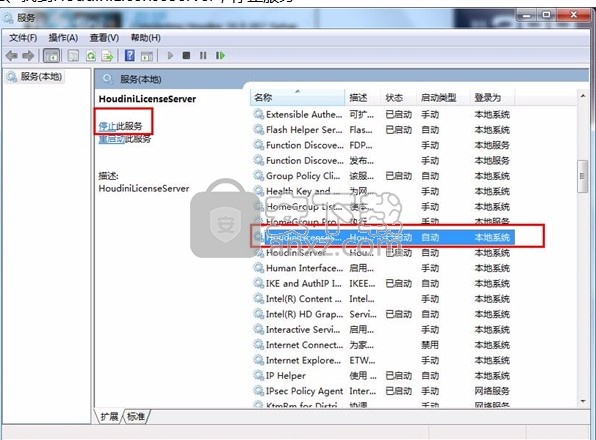The height and width of the screenshot is (440, 596).
Task: Click the IKEE... description cell
Action: (362, 283)
